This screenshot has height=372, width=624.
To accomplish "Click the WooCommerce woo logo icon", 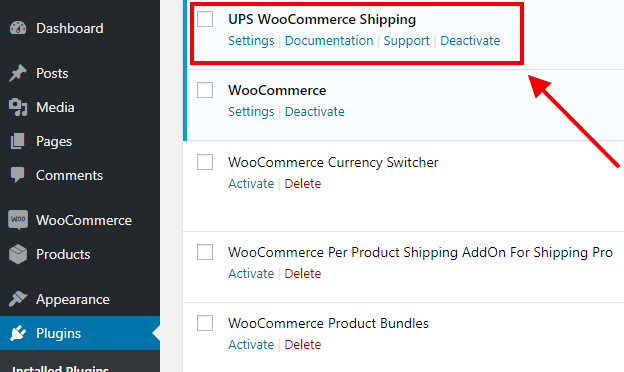I will [18, 220].
